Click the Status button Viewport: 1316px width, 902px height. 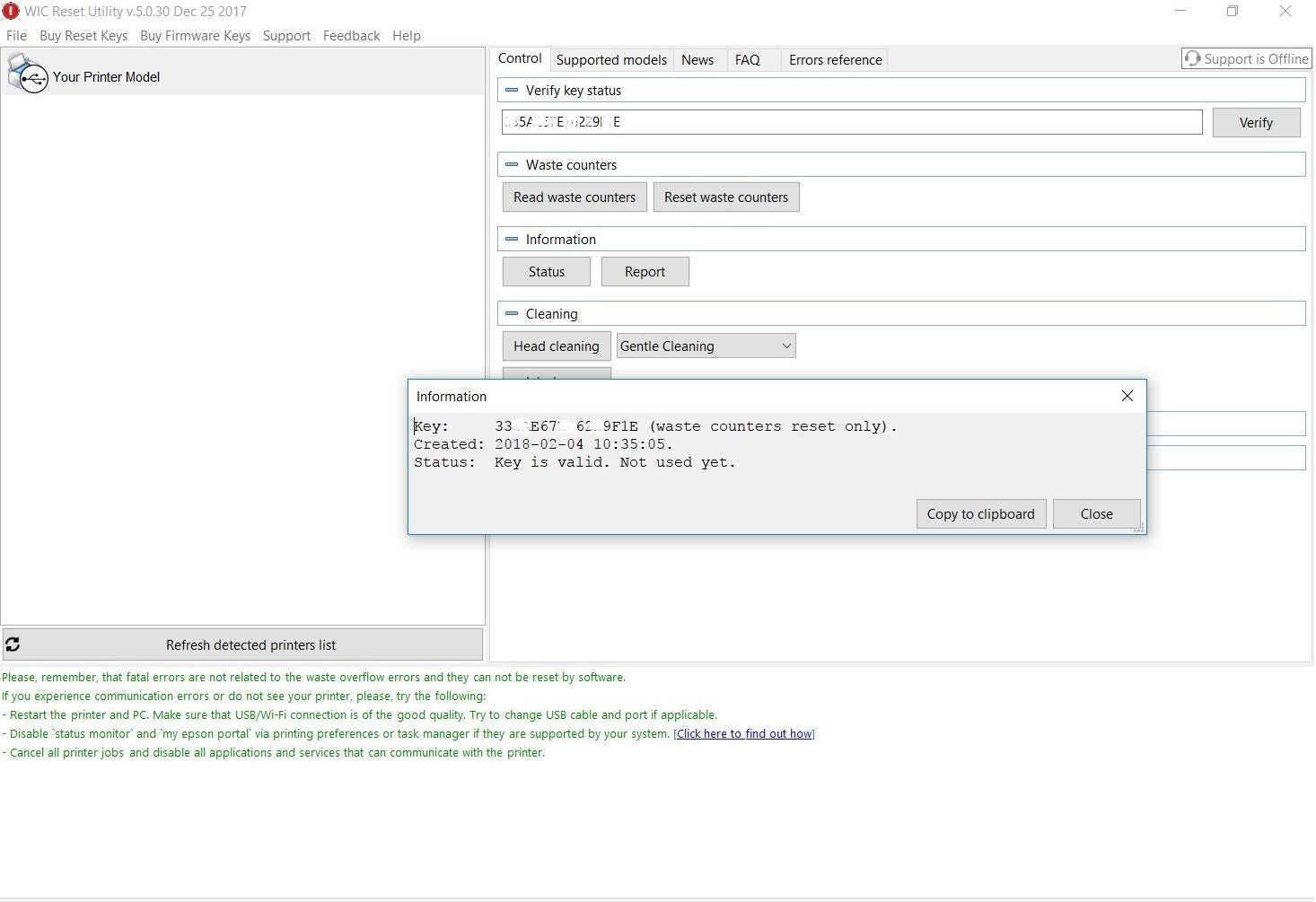click(x=547, y=271)
